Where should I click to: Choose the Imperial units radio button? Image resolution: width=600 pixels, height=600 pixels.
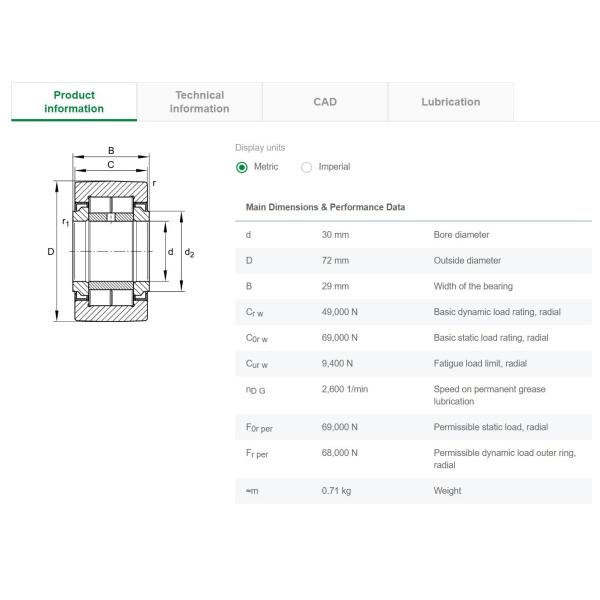[x=307, y=167]
